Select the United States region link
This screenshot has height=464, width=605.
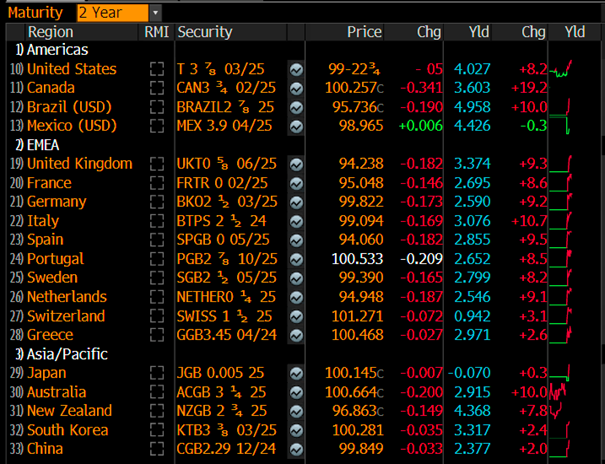tap(72, 69)
